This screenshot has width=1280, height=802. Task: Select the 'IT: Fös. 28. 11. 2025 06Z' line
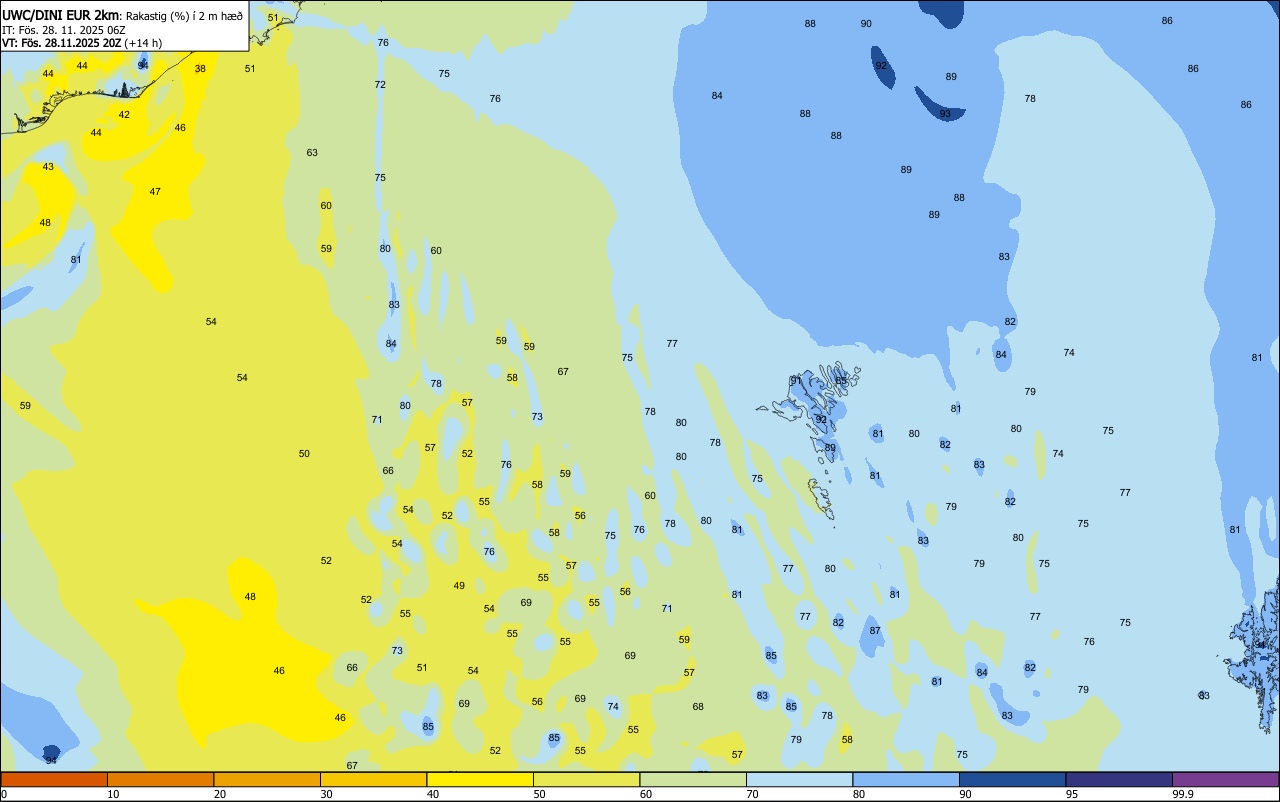tap(63, 30)
